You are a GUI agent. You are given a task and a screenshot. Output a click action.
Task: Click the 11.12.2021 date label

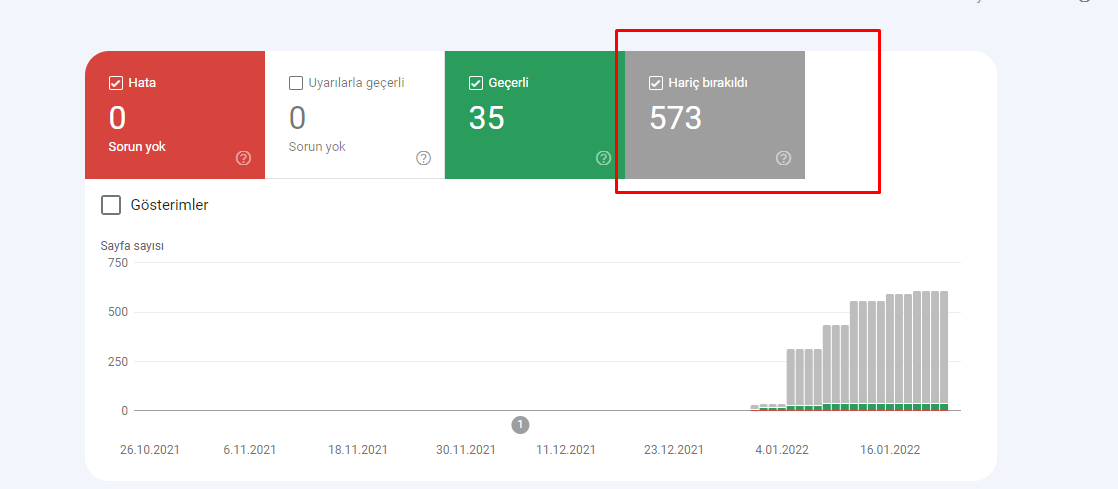pyautogui.click(x=566, y=450)
